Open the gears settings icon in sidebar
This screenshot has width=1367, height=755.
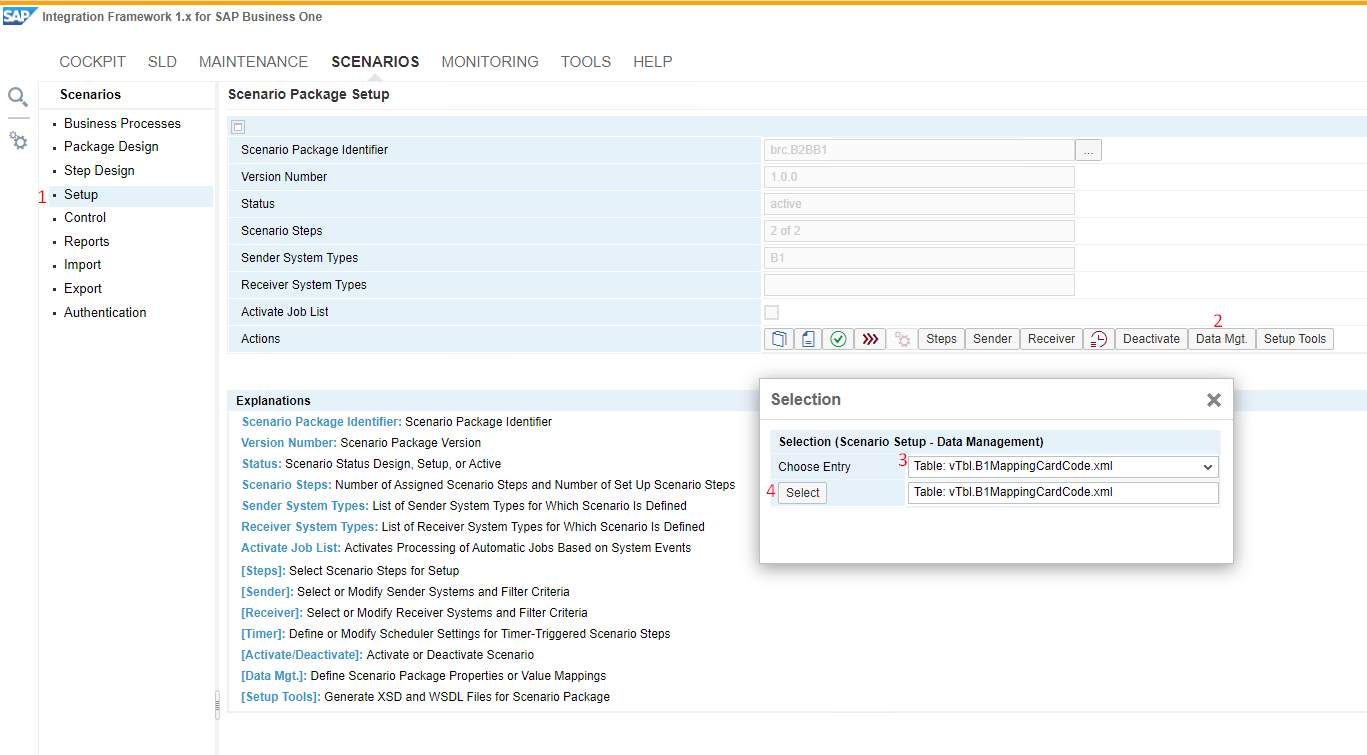tap(18, 141)
